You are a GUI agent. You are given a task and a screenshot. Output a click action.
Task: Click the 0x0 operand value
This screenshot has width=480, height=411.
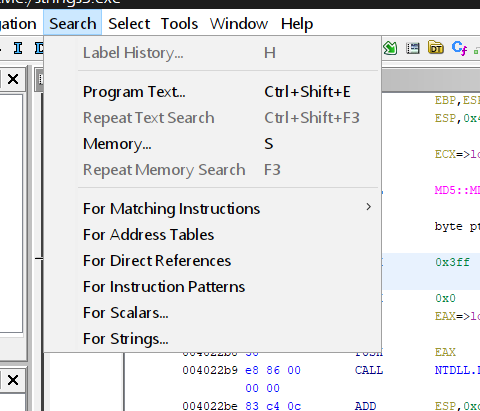pyautogui.click(x=445, y=298)
